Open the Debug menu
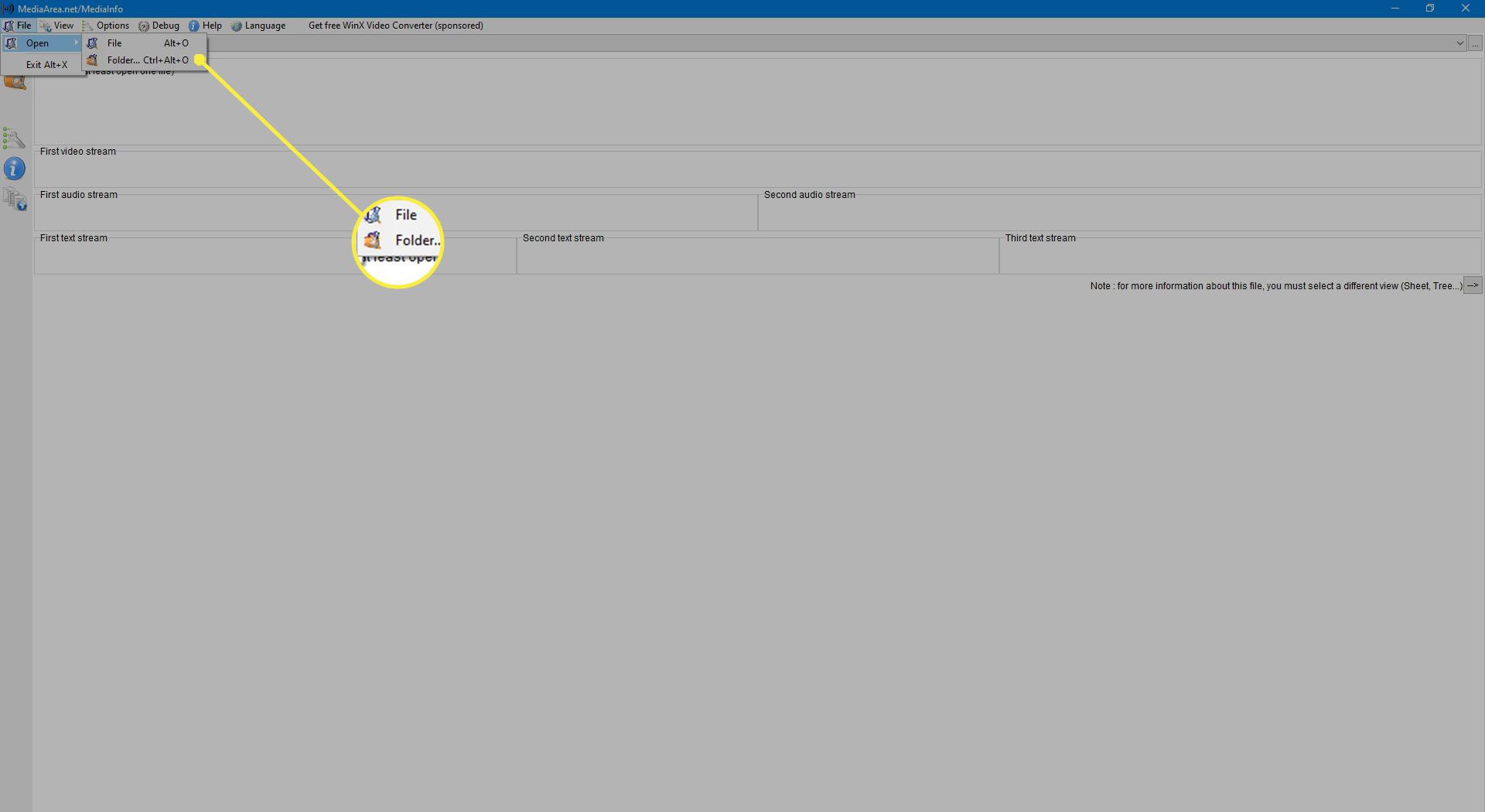 click(x=159, y=26)
